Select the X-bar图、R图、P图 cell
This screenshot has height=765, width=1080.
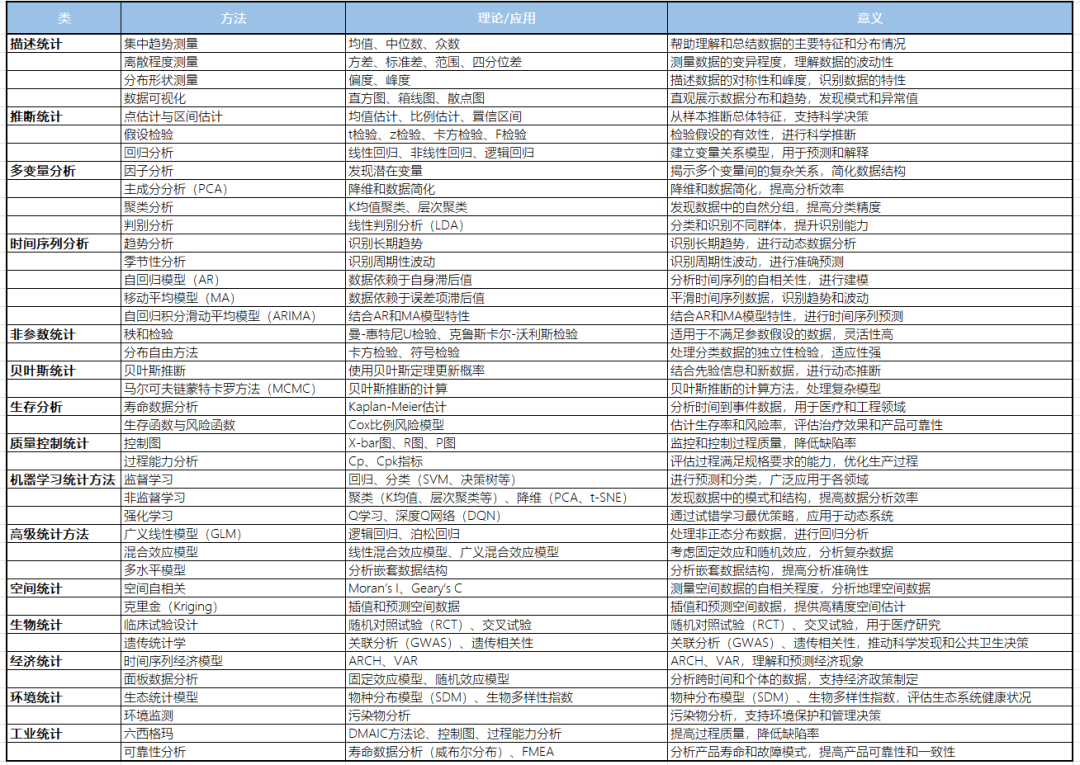coord(506,443)
